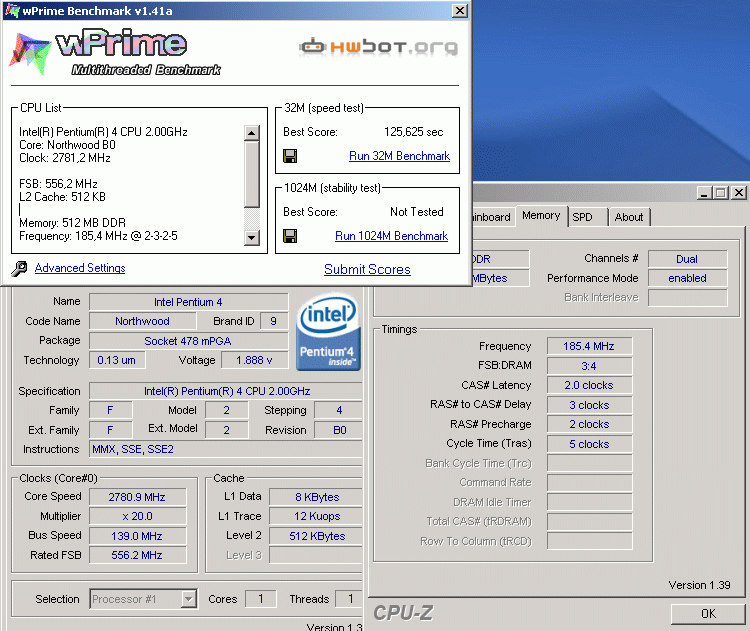Click the Bus Speed 139.0 MHz field

137,536
